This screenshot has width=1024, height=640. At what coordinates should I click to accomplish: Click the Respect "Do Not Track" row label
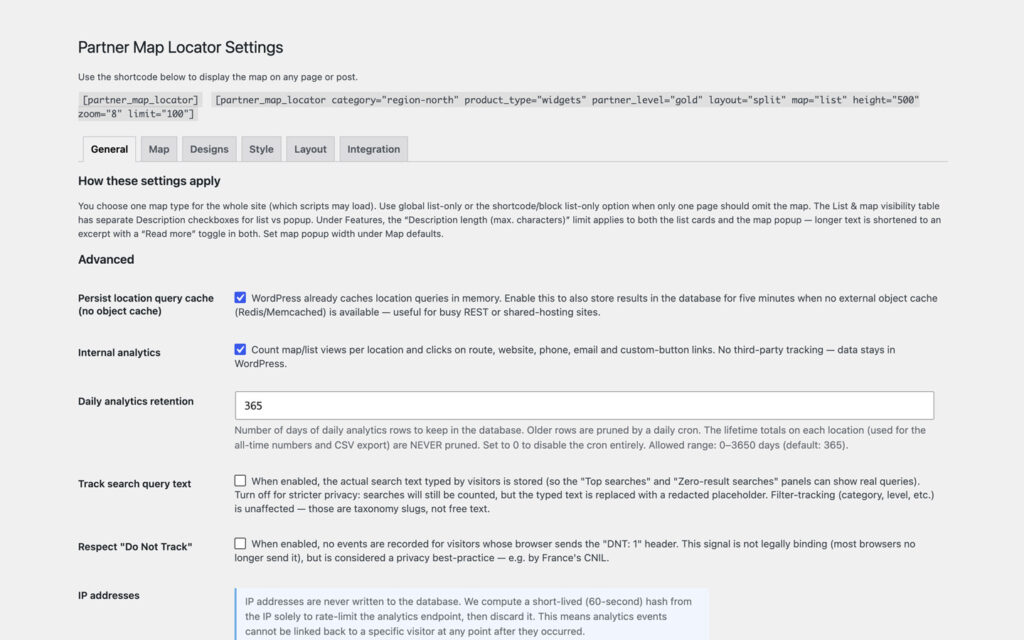click(x=135, y=547)
